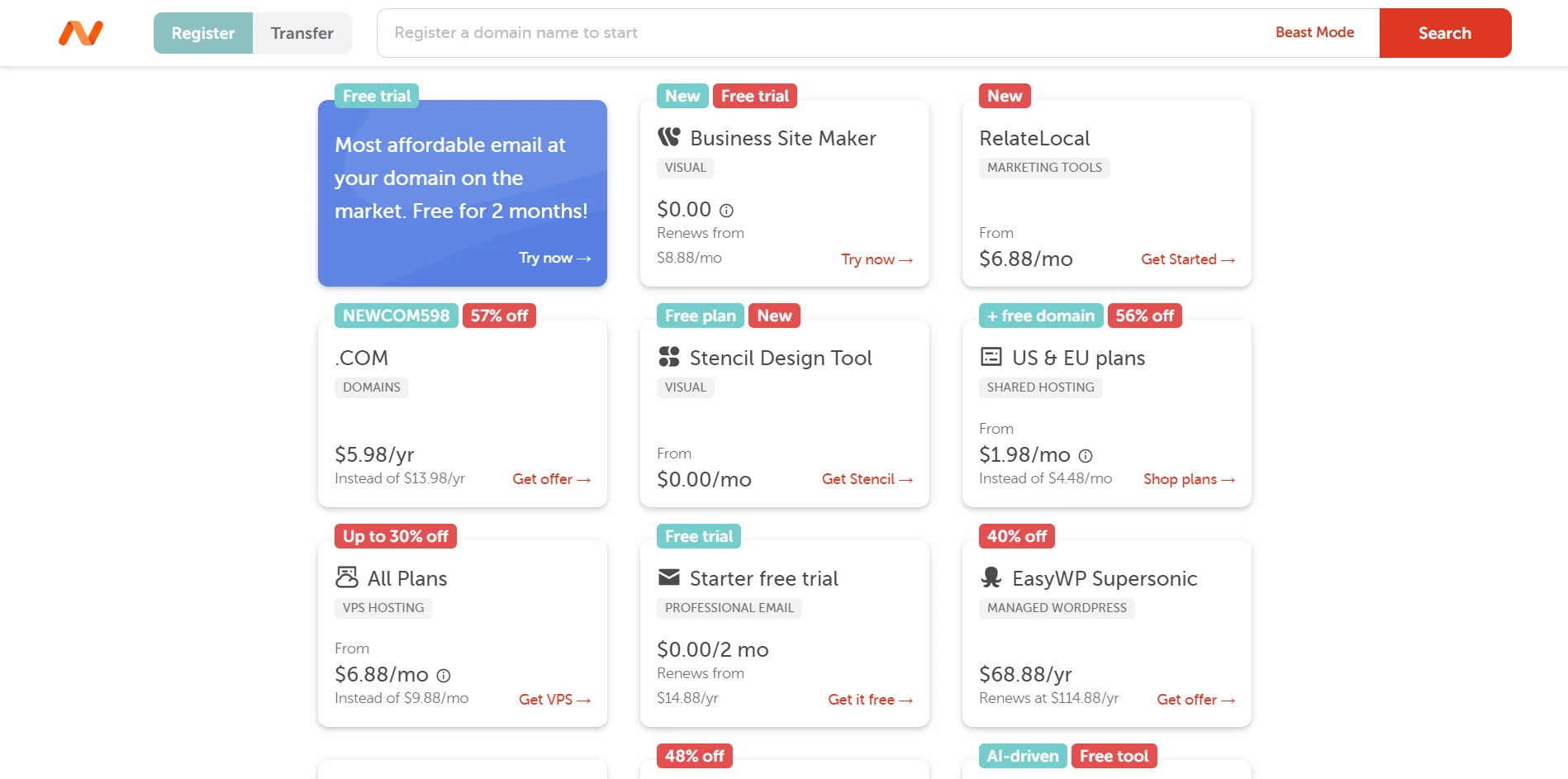Click the Stencil Design Tool icon

[668, 357]
